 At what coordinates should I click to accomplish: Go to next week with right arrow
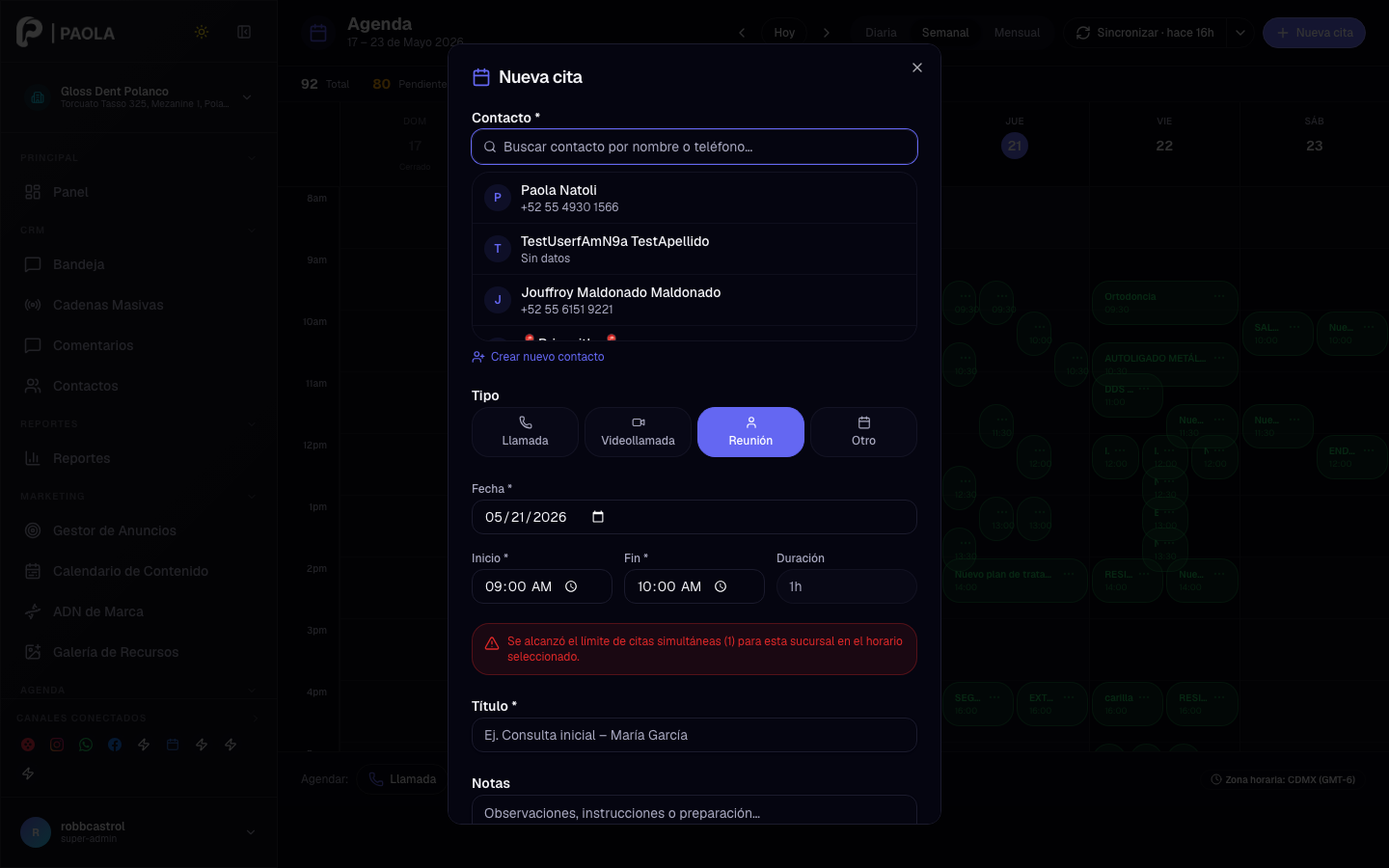(827, 33)
